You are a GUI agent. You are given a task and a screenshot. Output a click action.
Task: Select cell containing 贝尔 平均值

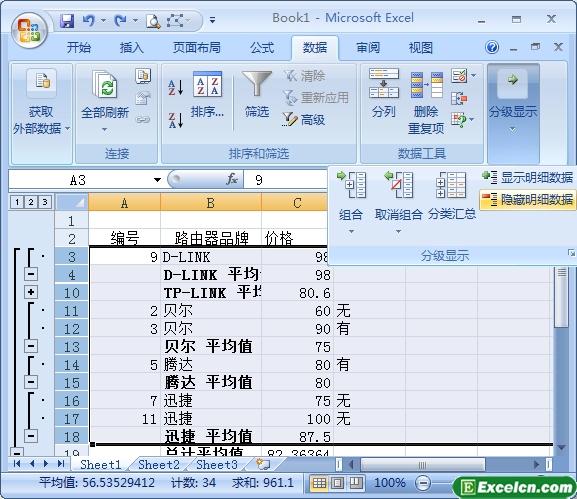coord(211,347)
